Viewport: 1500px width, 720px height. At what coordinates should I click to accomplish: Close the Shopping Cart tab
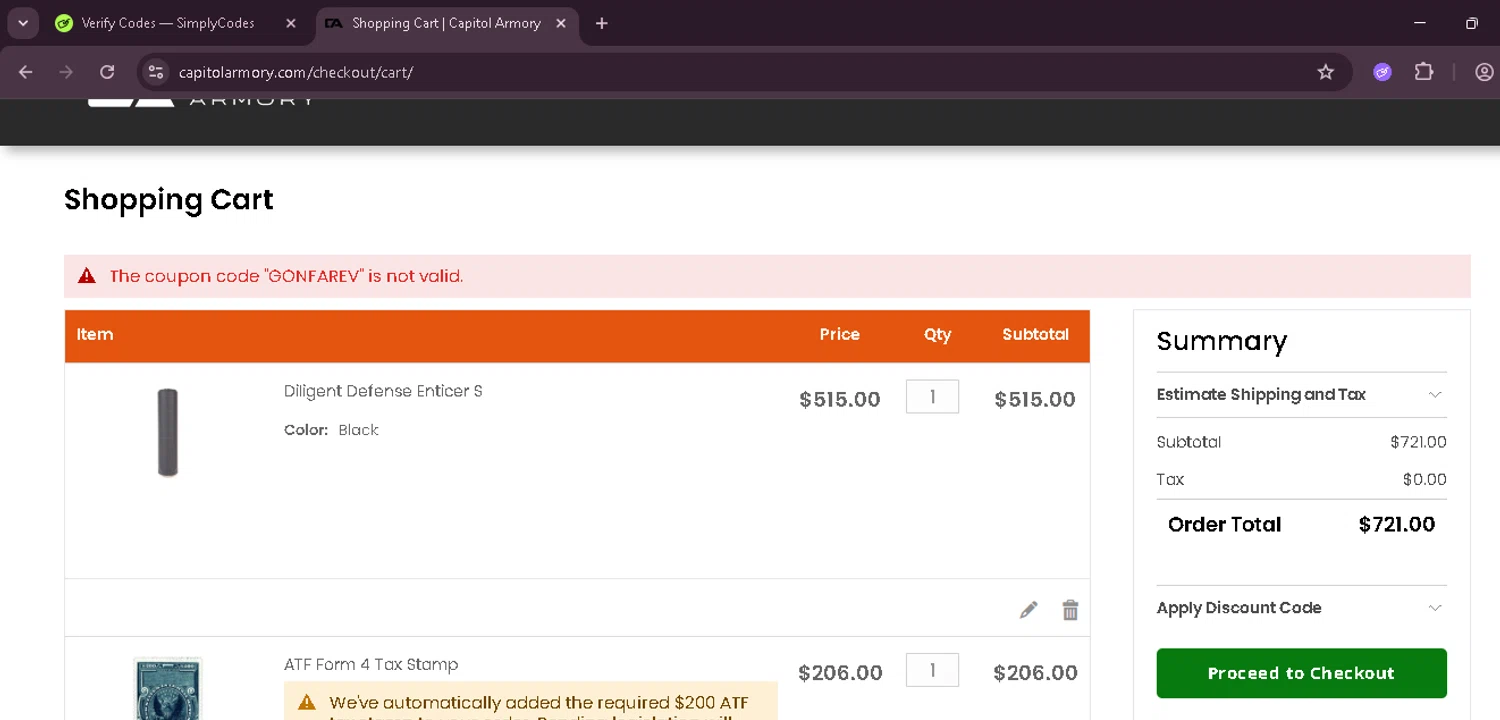[561, 23]
